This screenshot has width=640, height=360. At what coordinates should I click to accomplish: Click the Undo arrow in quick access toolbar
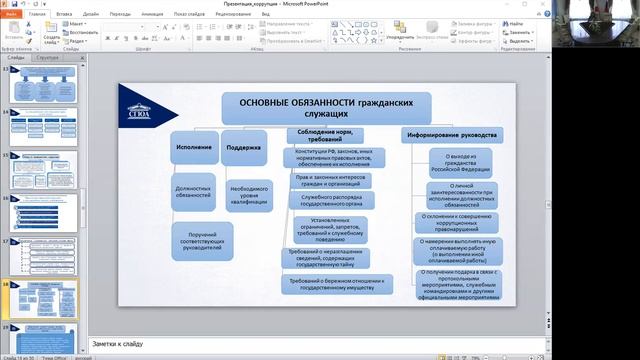coord(24,4)
